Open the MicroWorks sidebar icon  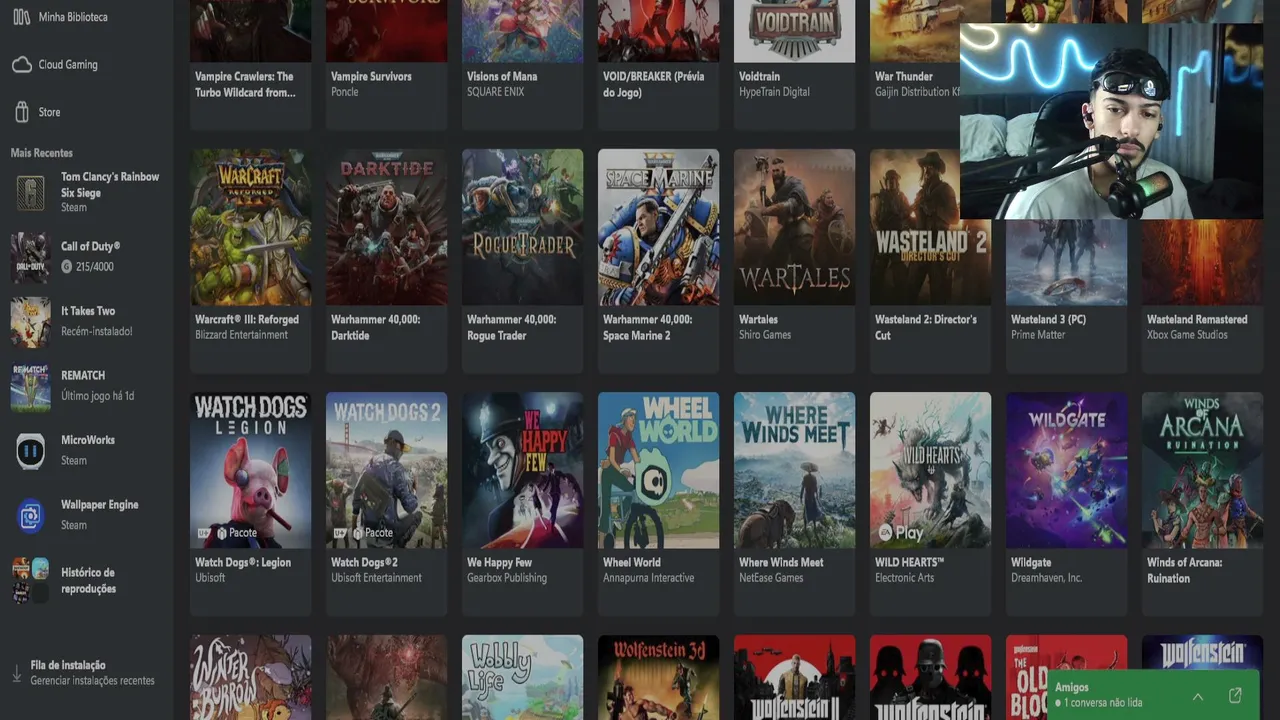[30, 451]
